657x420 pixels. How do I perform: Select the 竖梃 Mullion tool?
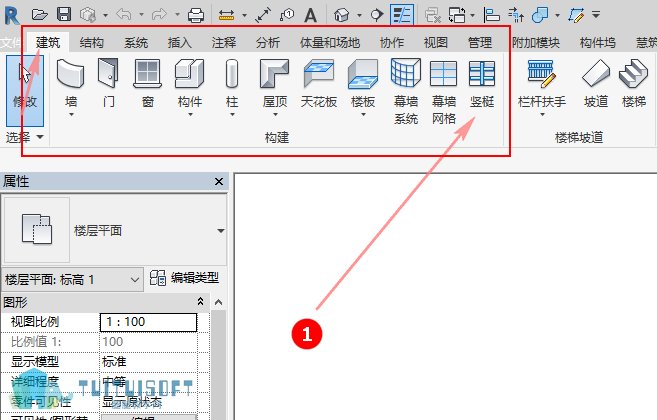click(x=482, y=83)
